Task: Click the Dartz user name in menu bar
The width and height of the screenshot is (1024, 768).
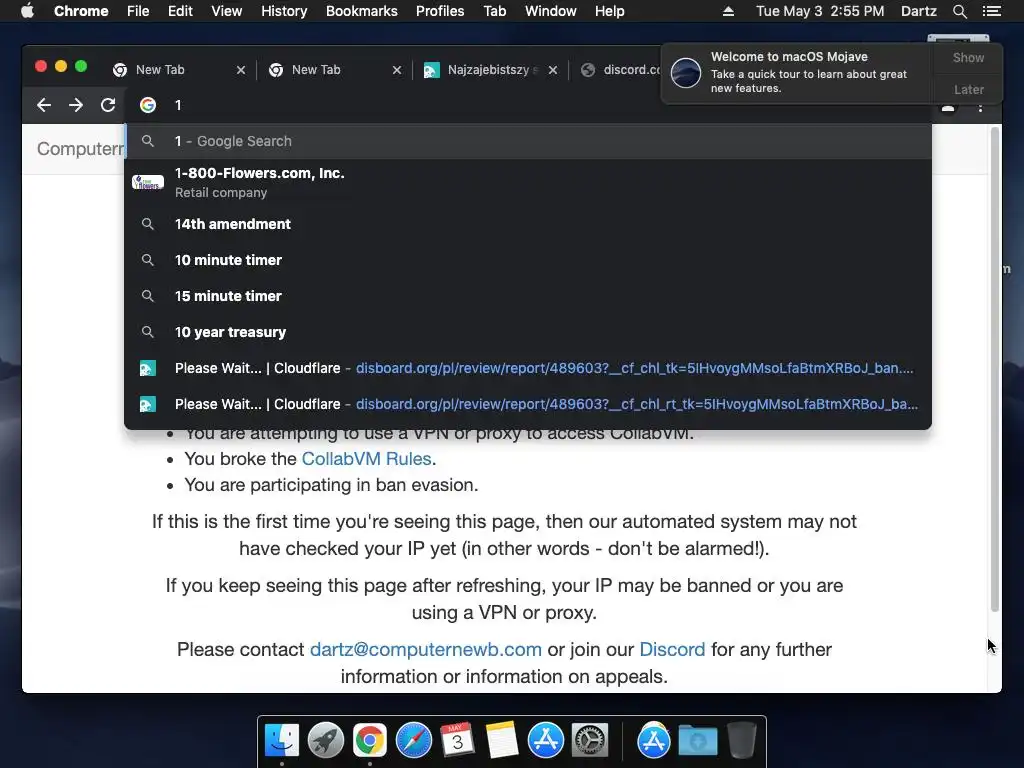Action: coord(919,11)
